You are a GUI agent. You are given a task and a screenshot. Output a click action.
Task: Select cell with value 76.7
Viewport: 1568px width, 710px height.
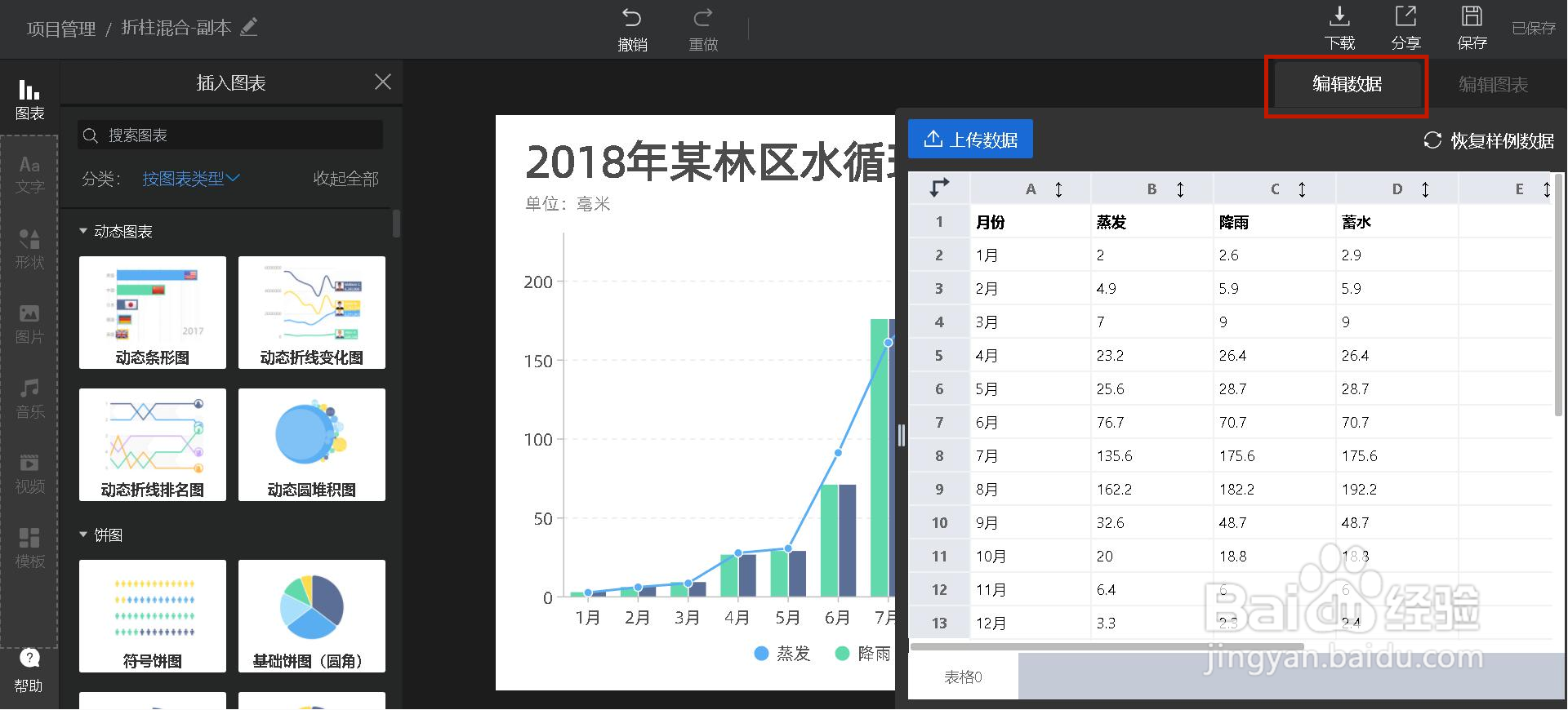(x=1152, y=423)
